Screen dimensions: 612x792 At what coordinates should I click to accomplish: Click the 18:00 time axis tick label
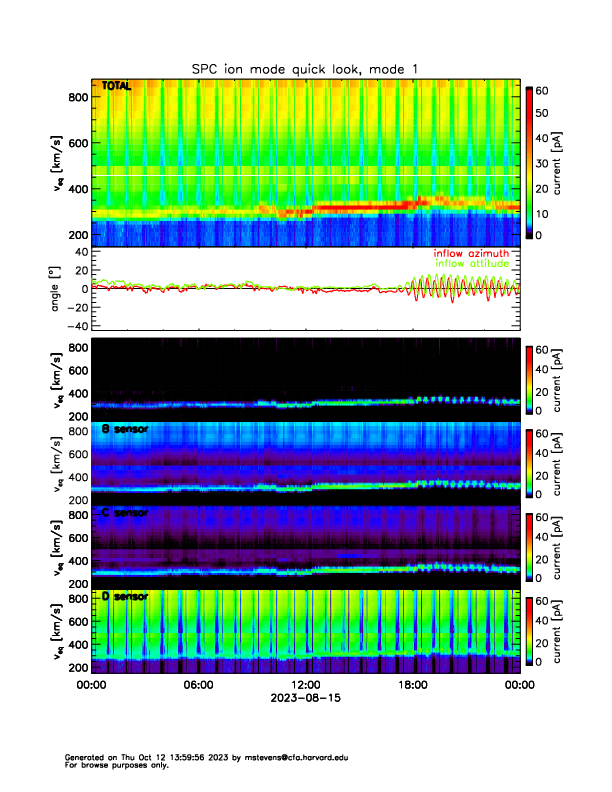pyautogui.click(x=413, y=685)
